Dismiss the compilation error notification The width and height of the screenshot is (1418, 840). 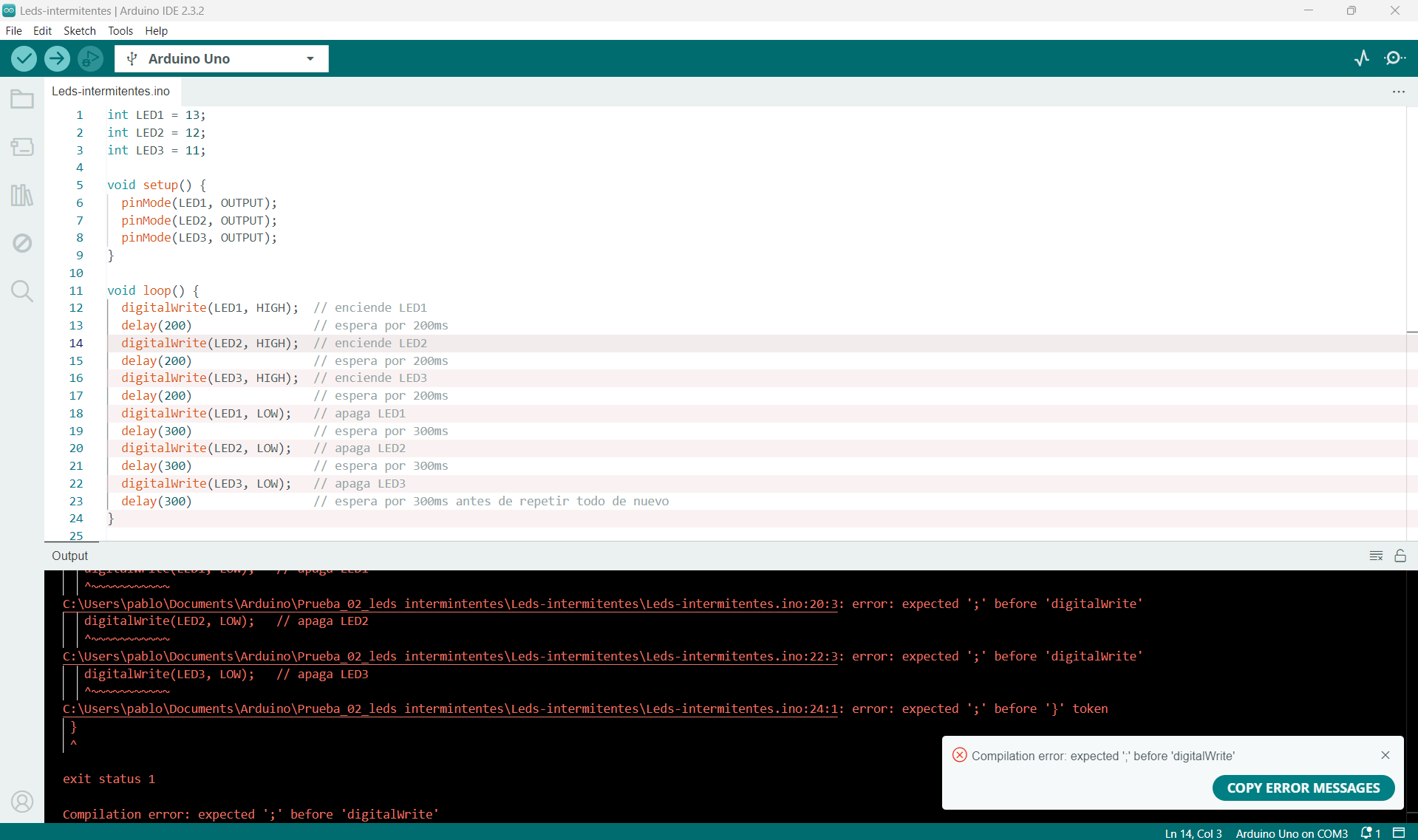pos(1385,755)
